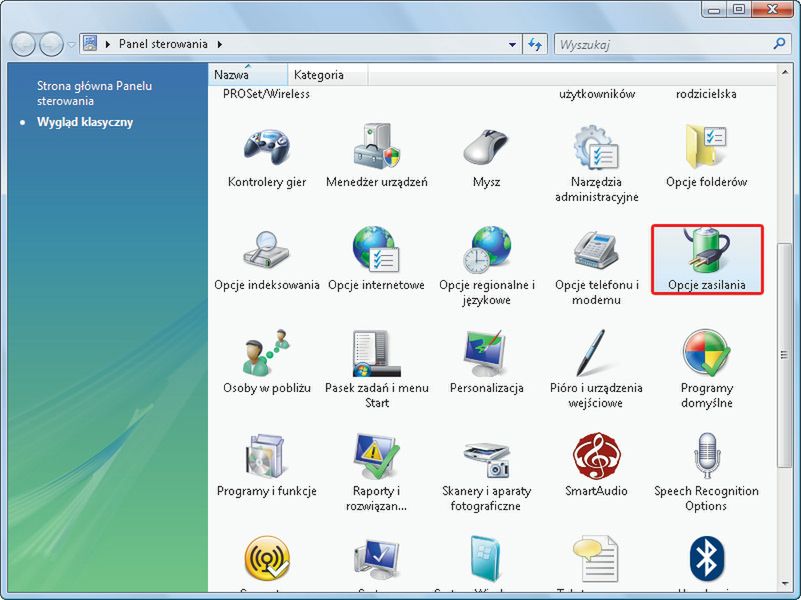801x600 pixels.
Task: Minimize the Control Panel window
Action: 714,10
